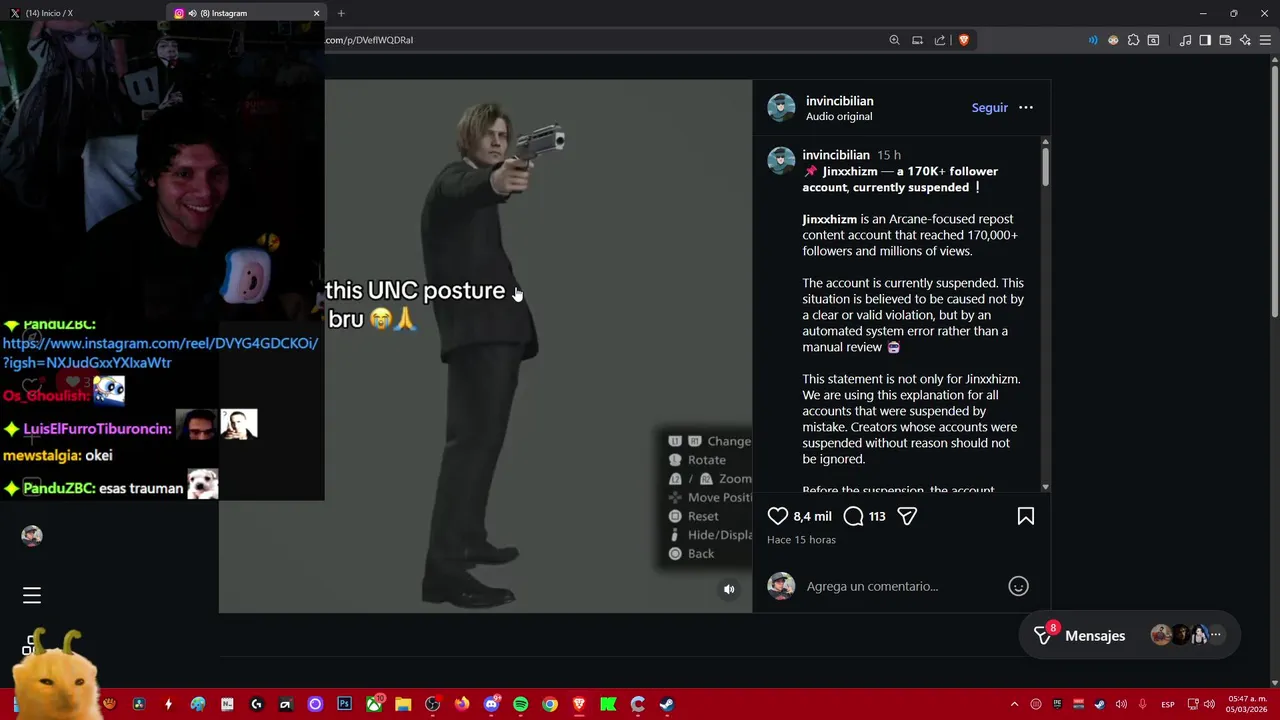Click the share page icon in the address bar
Viewport: 1280px width, 720px height.
click(x=940, y=40)
